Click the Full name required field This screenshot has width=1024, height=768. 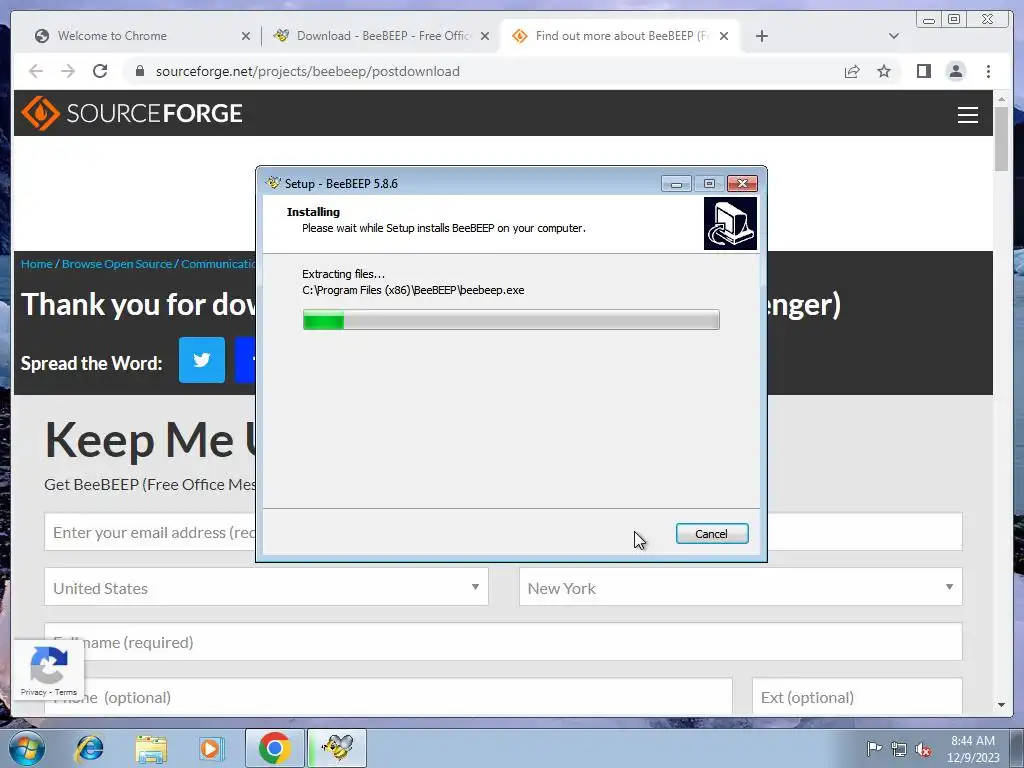point(503,641)
